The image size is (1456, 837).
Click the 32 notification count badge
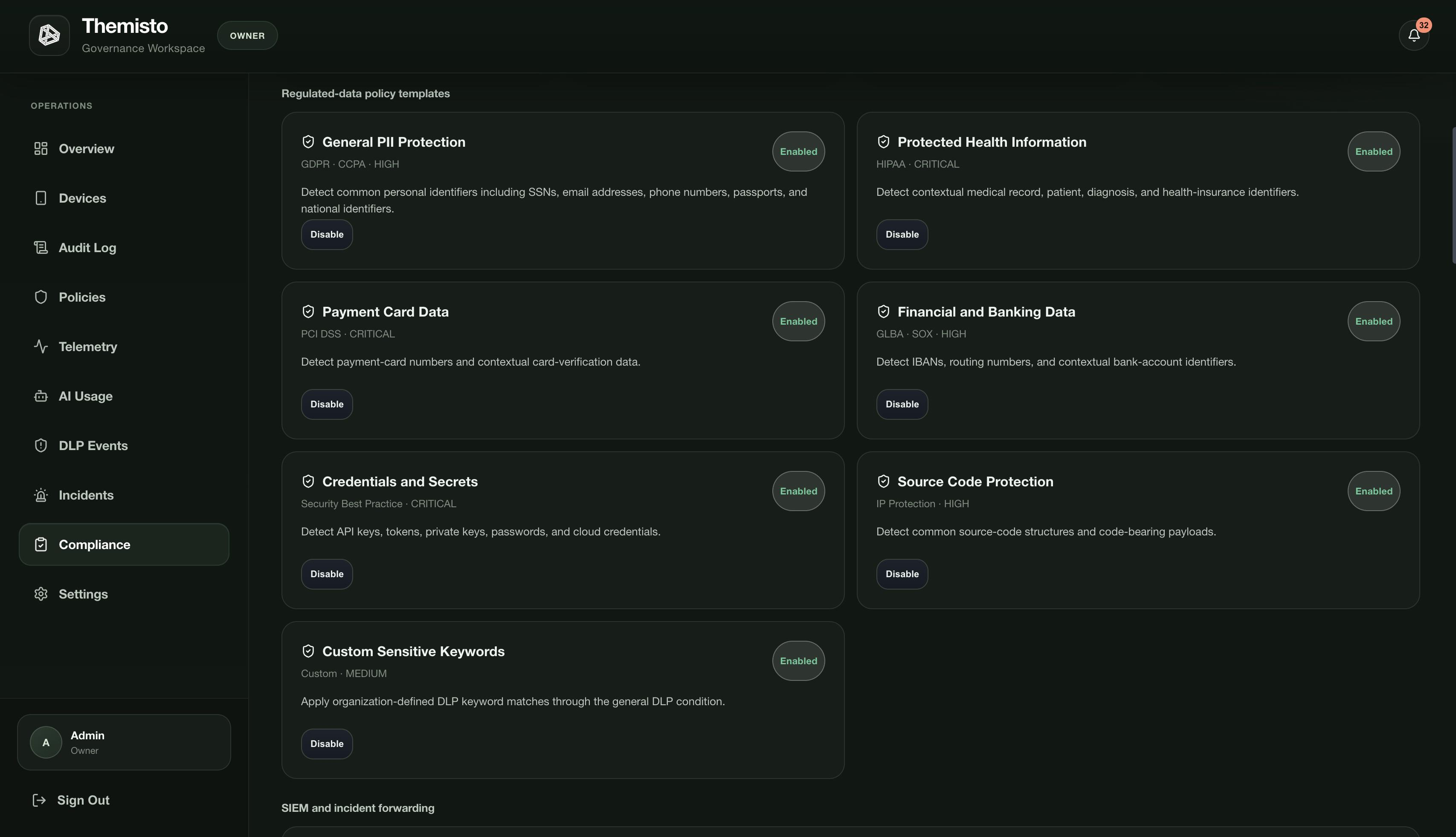point(1423,25)
